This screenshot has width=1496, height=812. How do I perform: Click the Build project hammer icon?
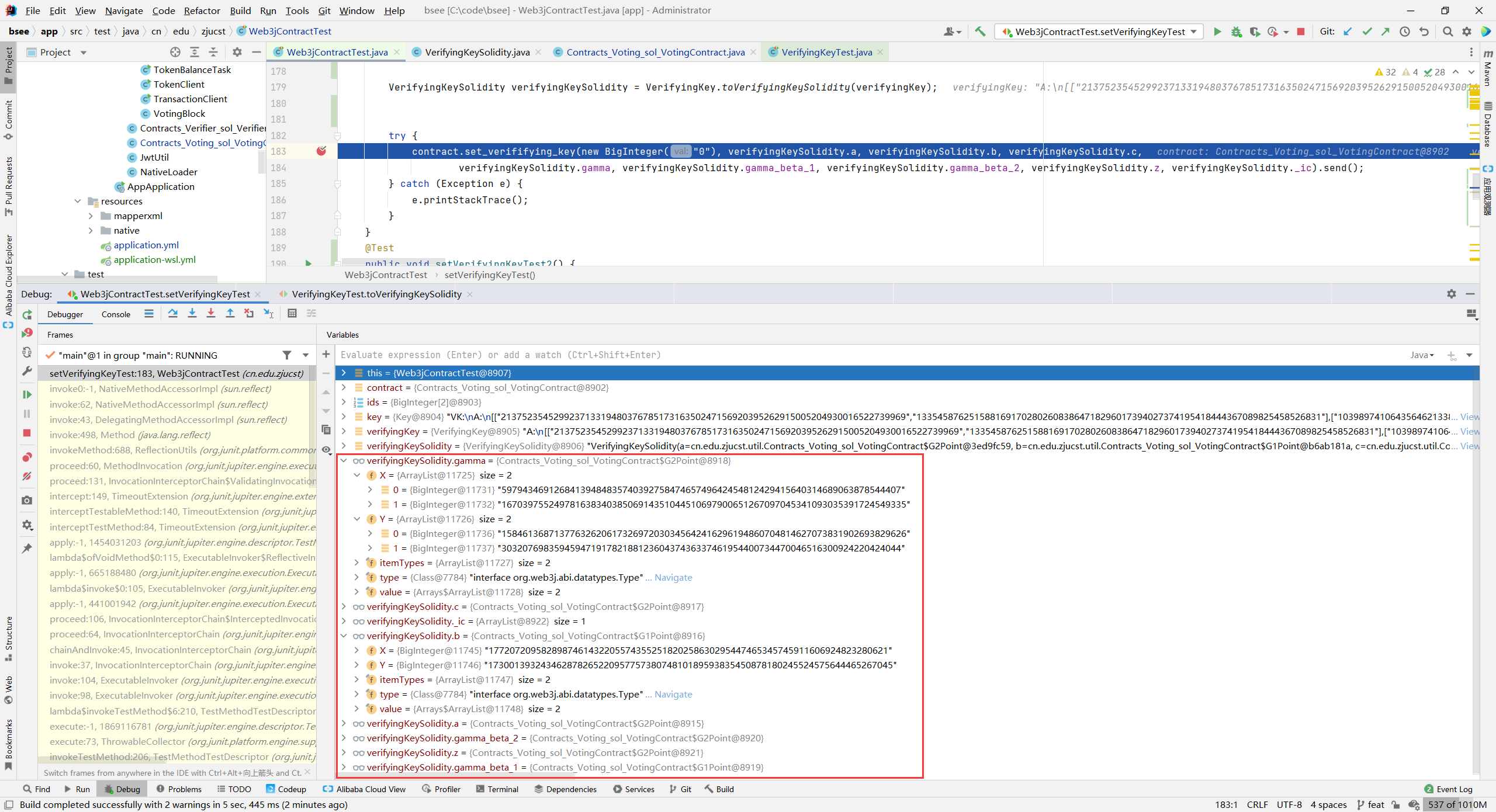(980, 32)
